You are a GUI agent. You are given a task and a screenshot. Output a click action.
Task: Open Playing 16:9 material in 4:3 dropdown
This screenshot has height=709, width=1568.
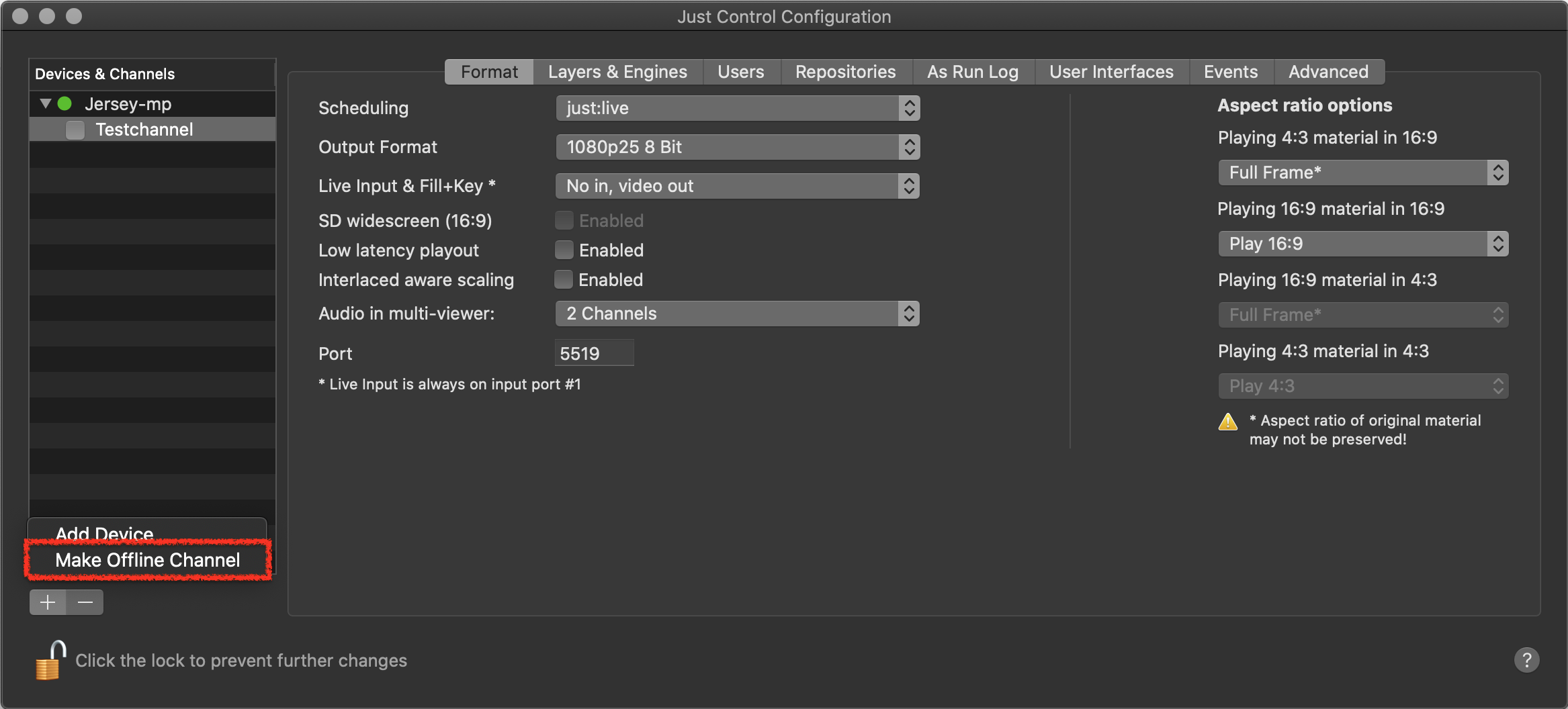[1363, 315]
